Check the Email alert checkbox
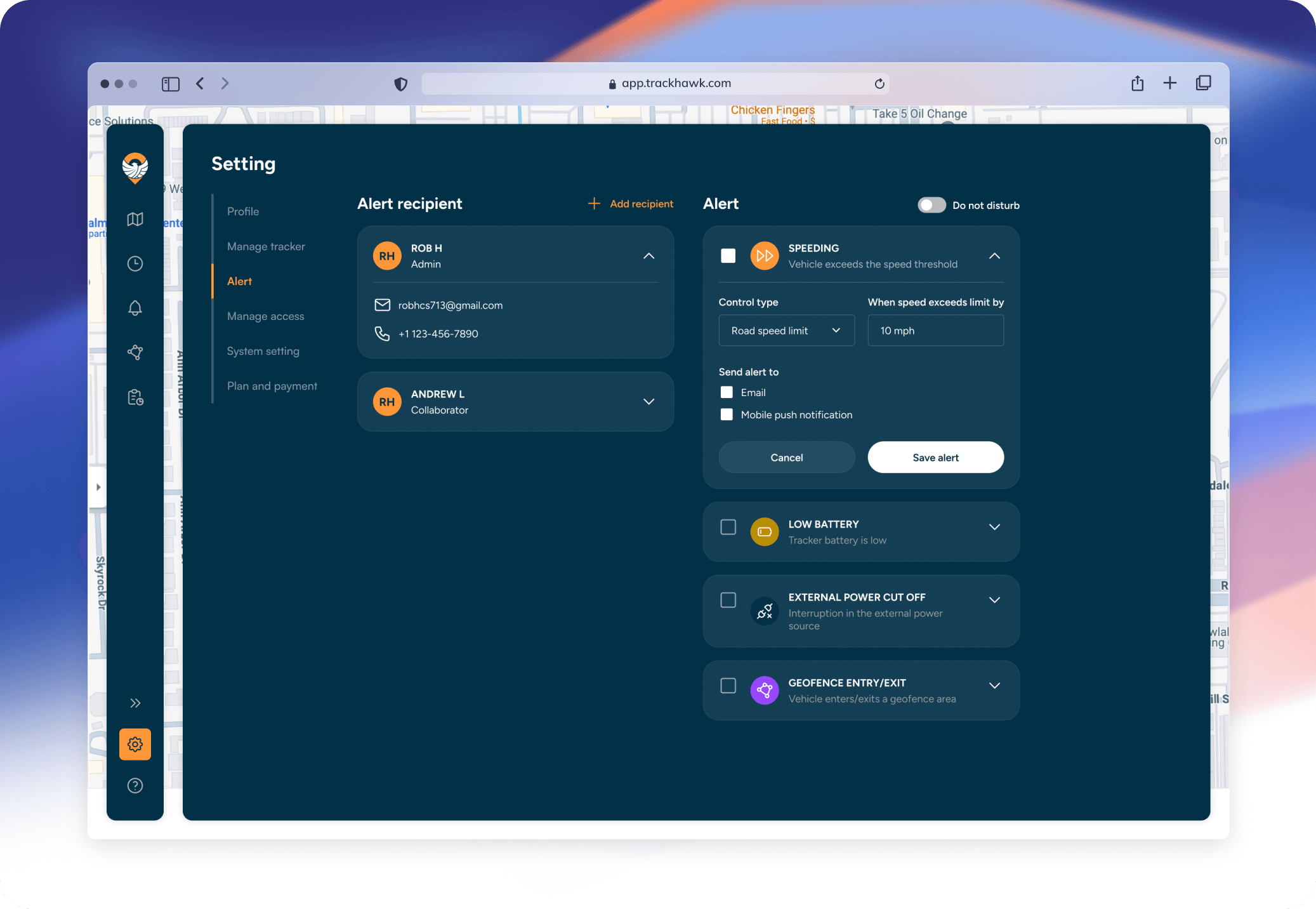 click(x=727, y=392)
